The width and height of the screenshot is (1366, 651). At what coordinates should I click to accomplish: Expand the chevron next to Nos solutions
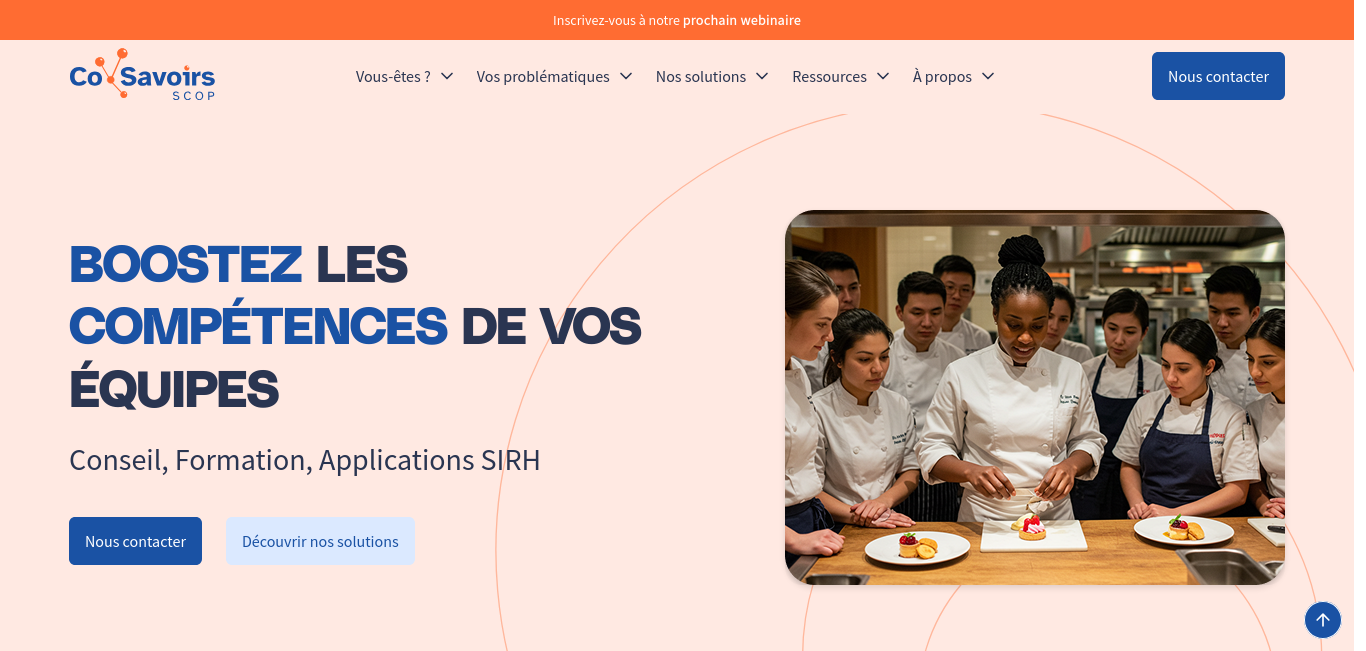pos(762,76)
